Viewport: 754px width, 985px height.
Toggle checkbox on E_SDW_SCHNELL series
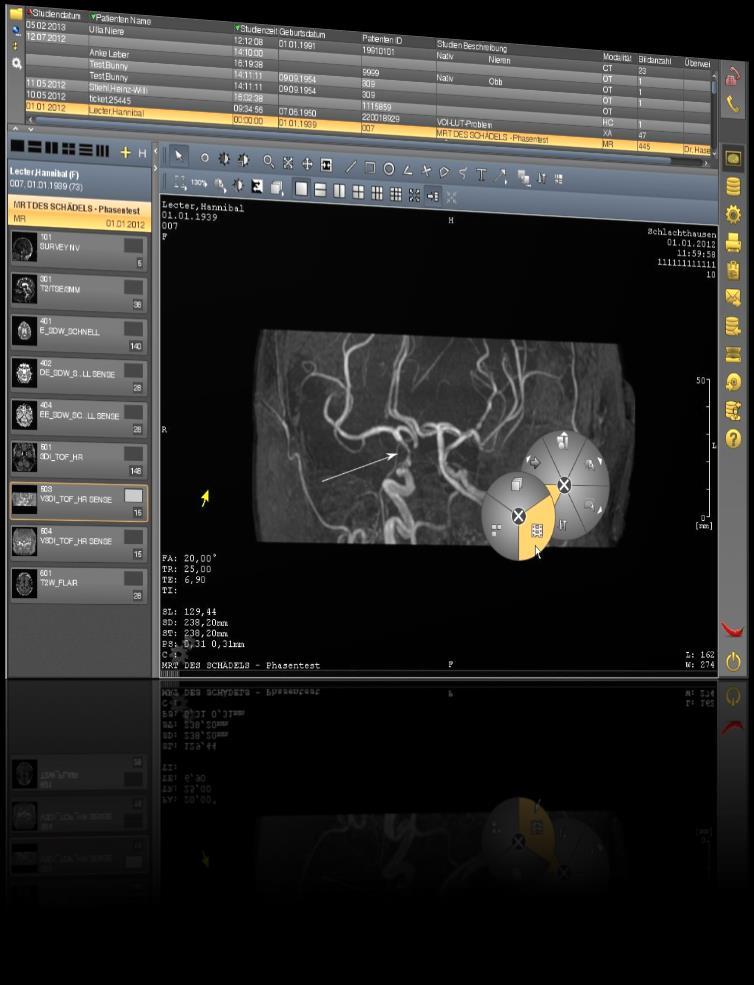133,329
